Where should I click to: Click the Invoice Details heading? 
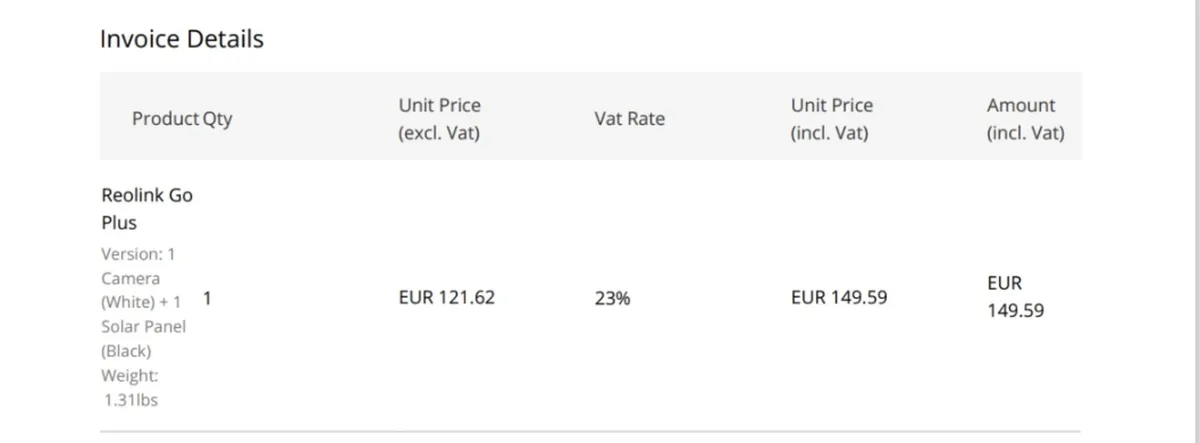[x=181, y=39]
